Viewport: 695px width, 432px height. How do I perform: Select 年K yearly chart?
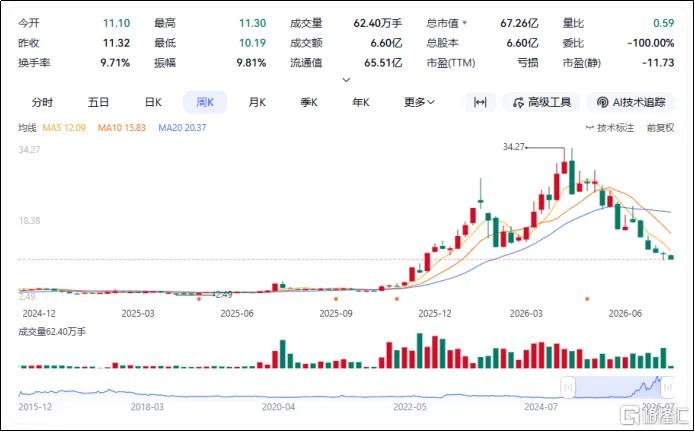[x=361, y=103]
